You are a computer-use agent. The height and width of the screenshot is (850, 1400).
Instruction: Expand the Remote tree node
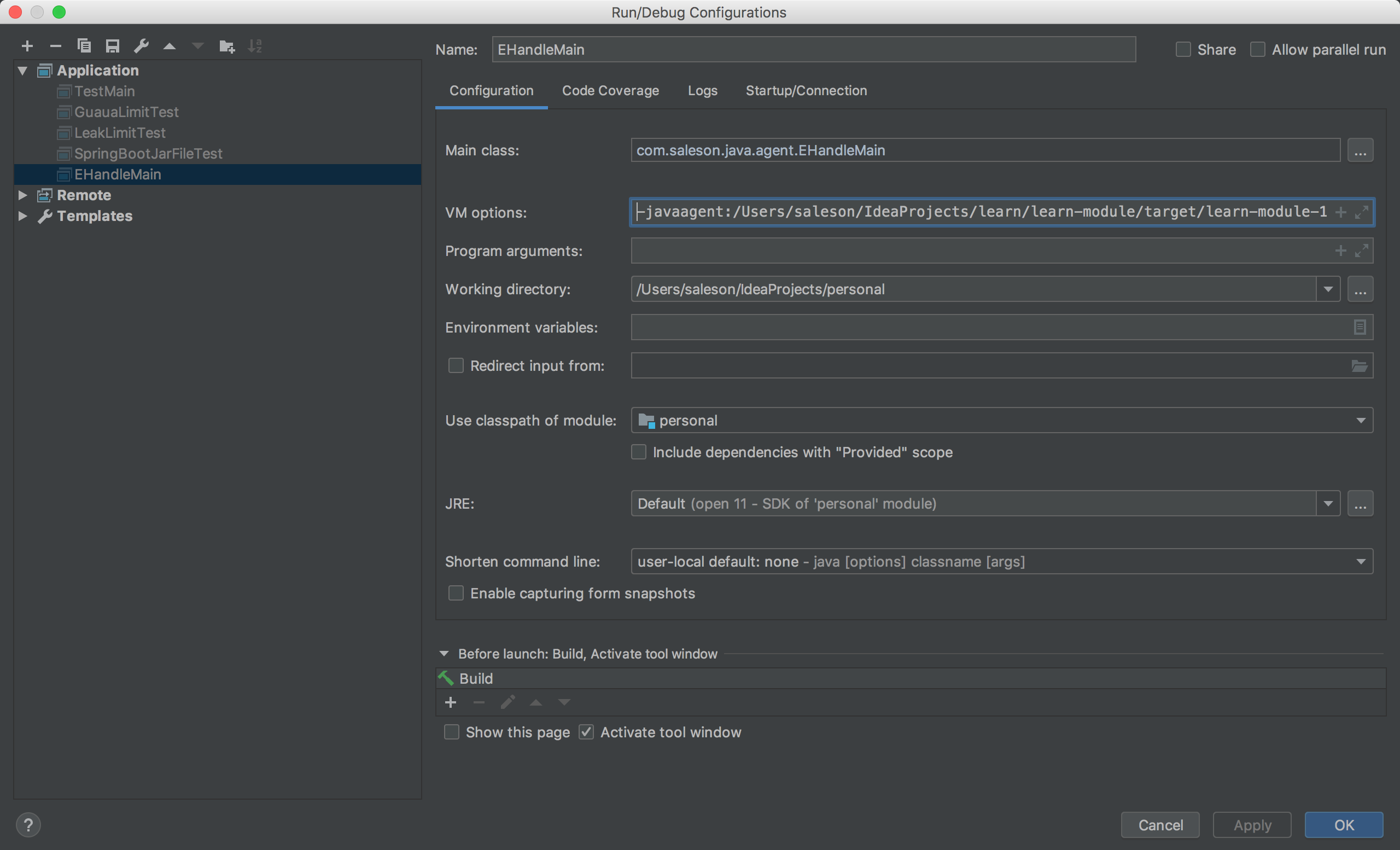click(x=23, y=195)
